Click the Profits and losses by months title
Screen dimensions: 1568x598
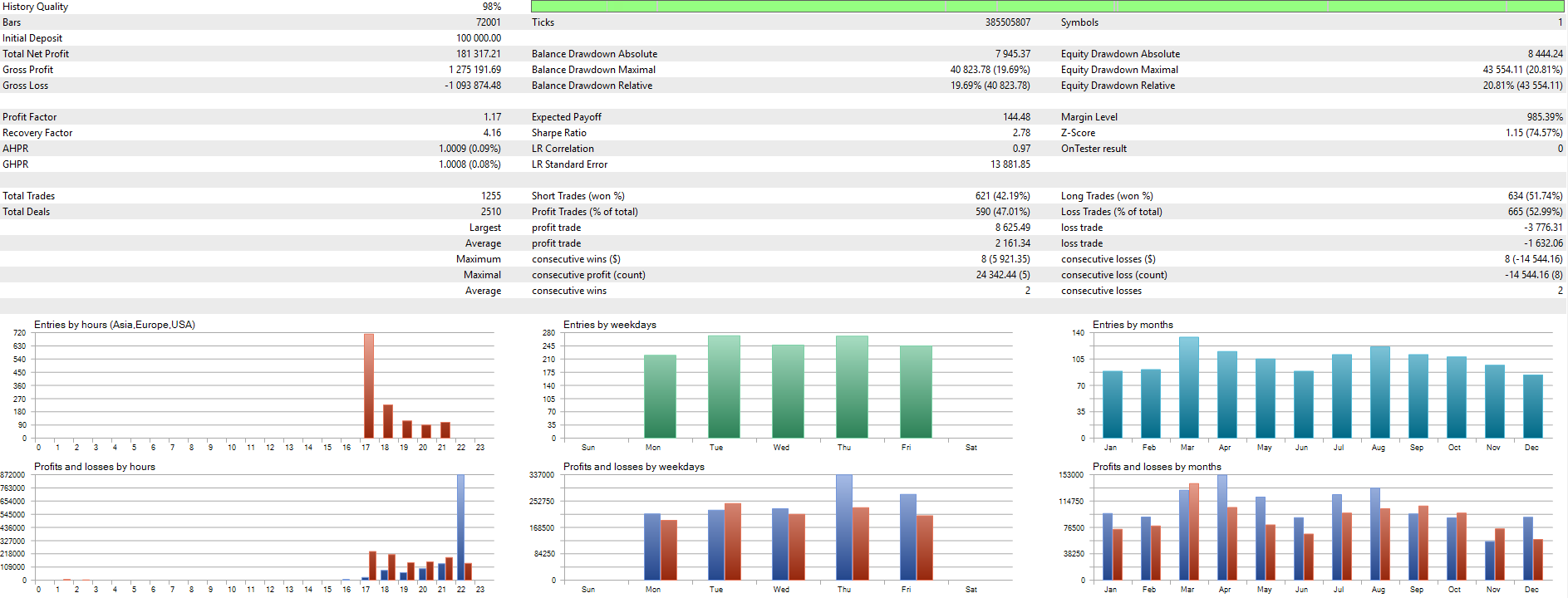(1156, 467)
